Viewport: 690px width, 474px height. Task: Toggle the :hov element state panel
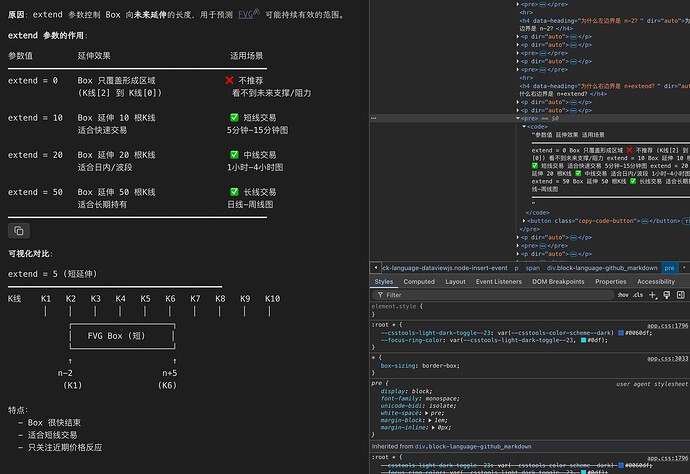pyautogui.click(x=623, y=295)
